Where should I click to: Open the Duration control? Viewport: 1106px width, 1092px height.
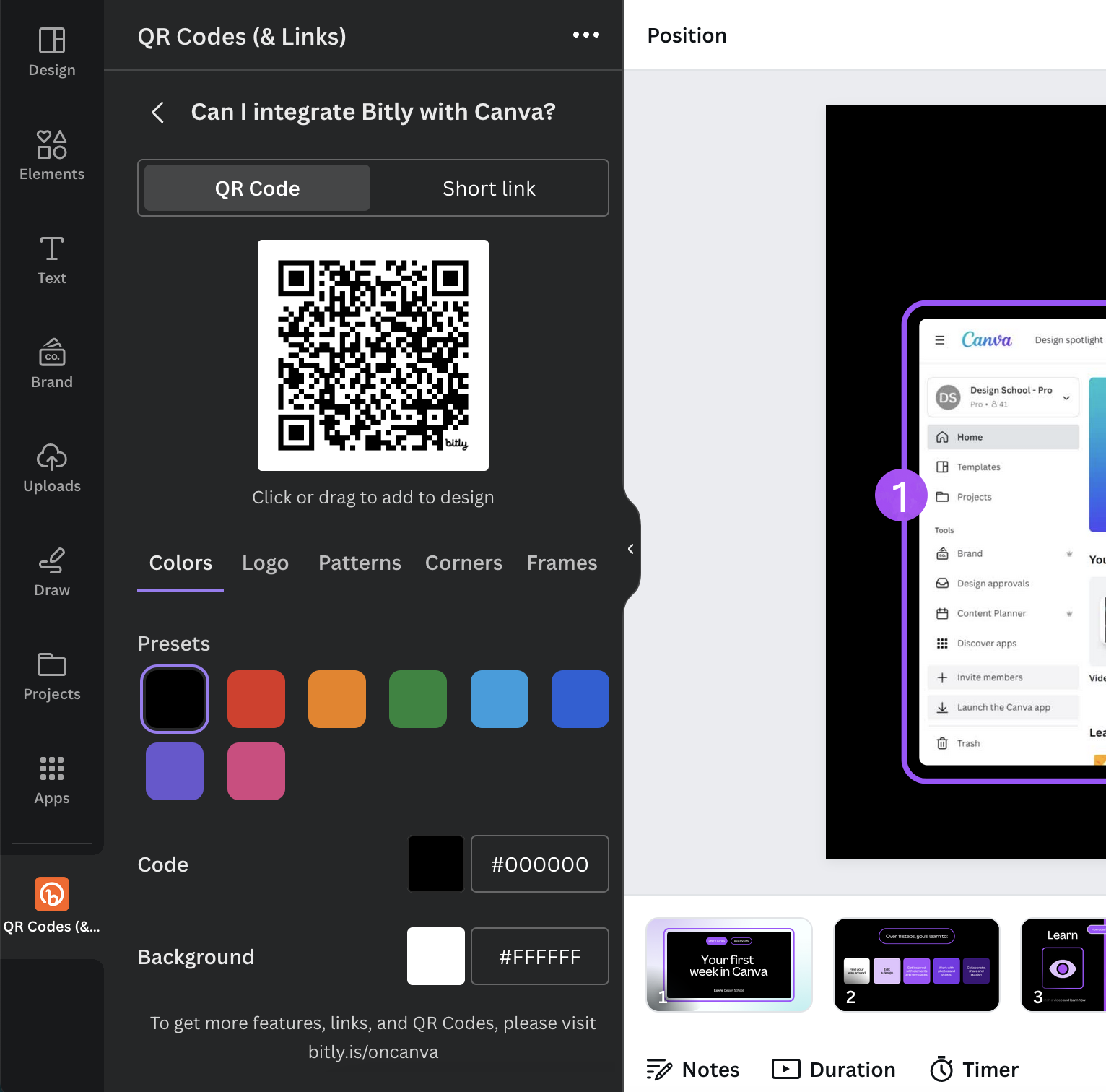click(834, 1070)
